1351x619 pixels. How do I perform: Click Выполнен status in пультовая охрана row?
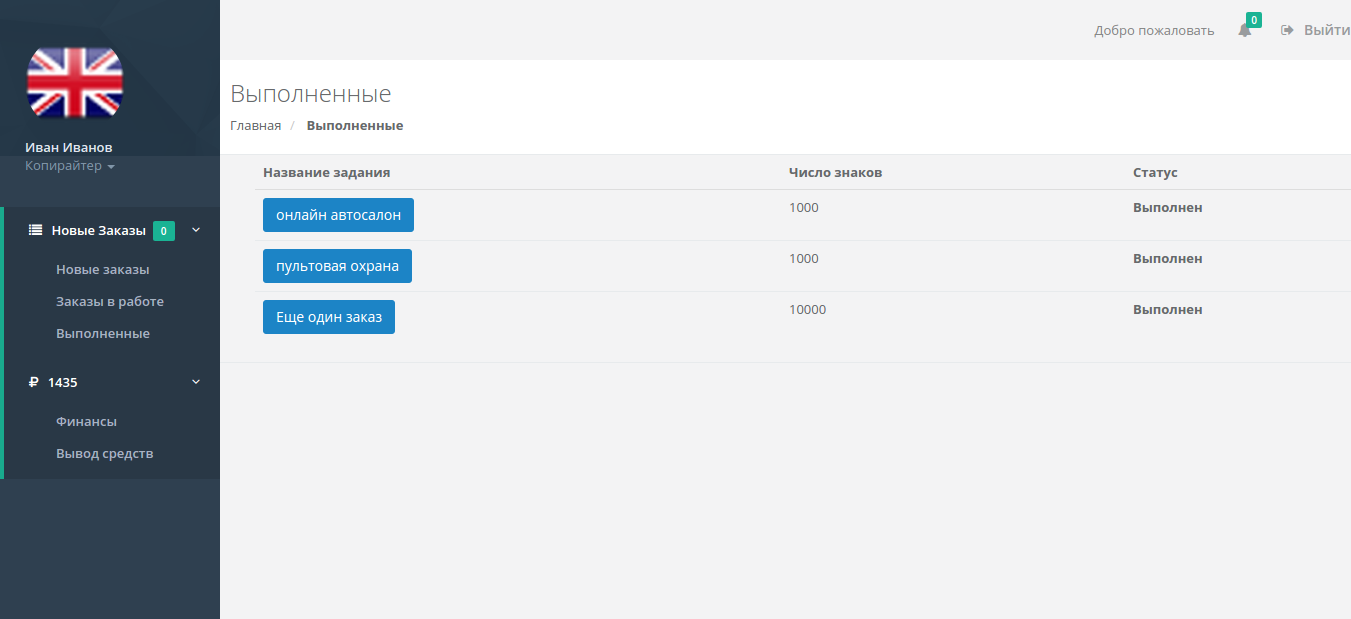coord(1167,258)
